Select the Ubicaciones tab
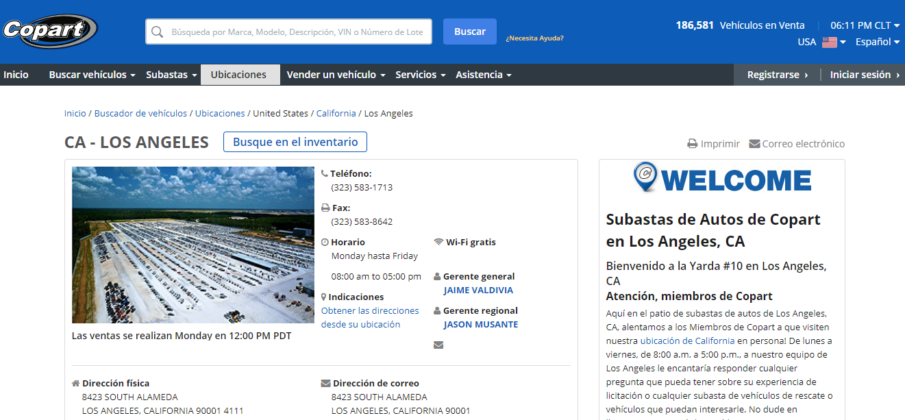Image resolution: width=905 pixels, height=420 pixels. coord(239,75)
